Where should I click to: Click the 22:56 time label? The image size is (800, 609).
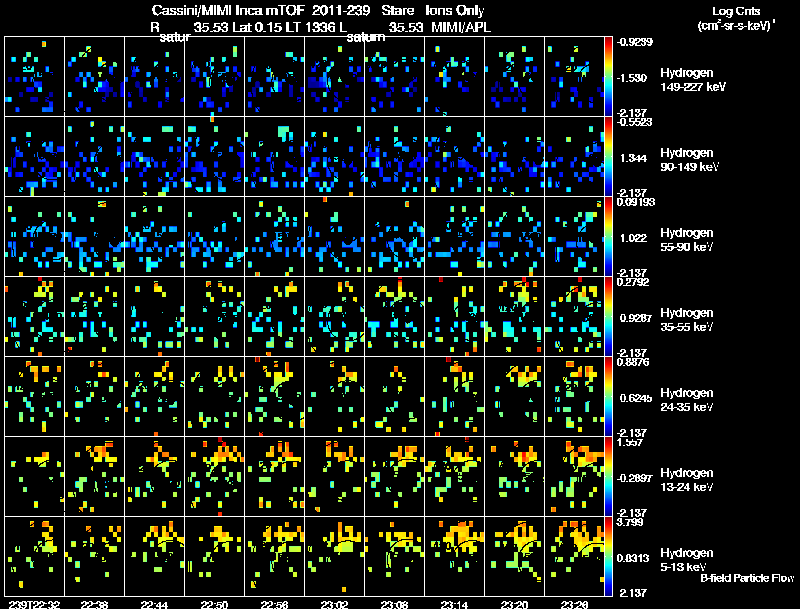[x=274, y=604]
